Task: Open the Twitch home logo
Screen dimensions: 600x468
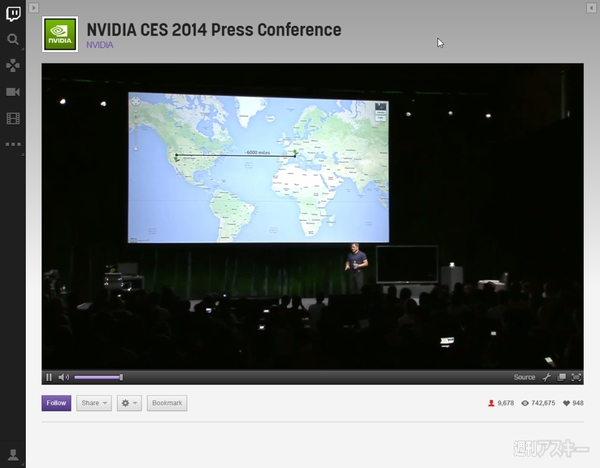Action: (13, 14)
